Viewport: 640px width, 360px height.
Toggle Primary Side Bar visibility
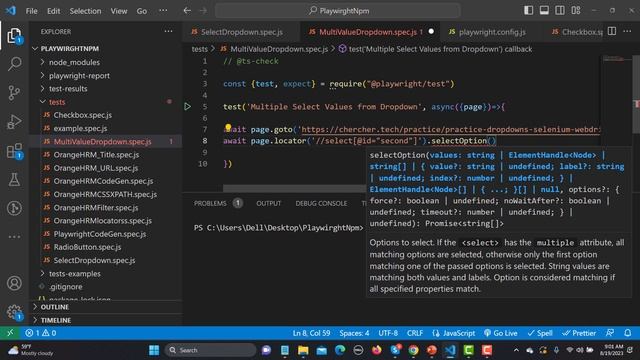point(529,10)
